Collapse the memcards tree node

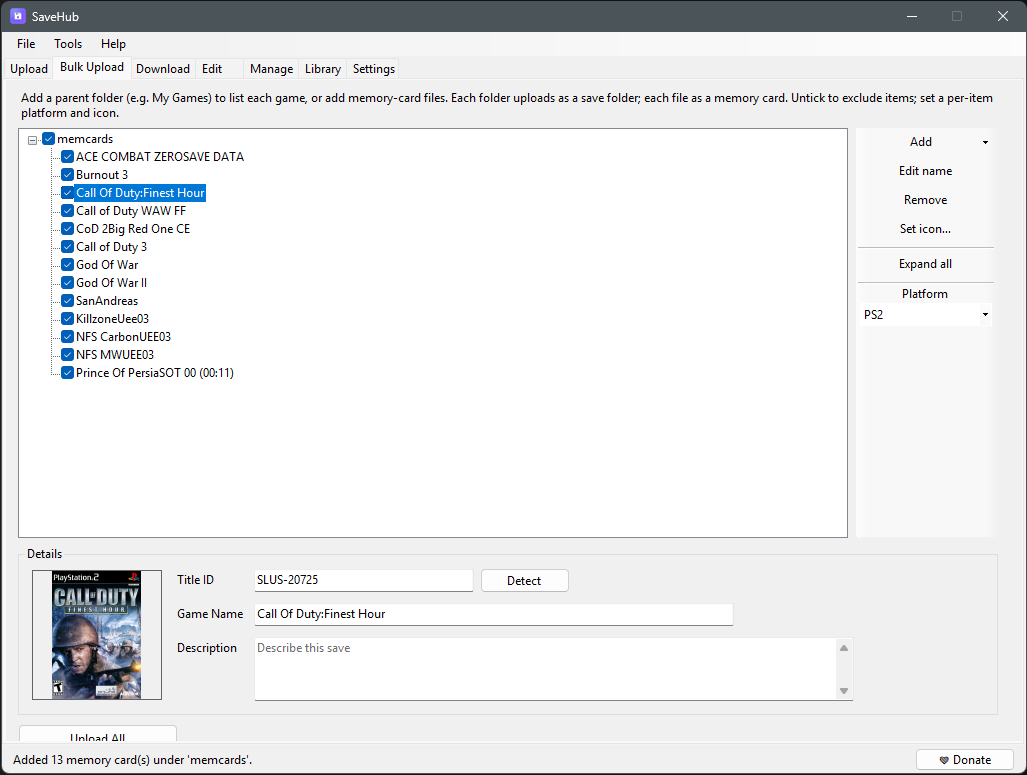(32, 140)
